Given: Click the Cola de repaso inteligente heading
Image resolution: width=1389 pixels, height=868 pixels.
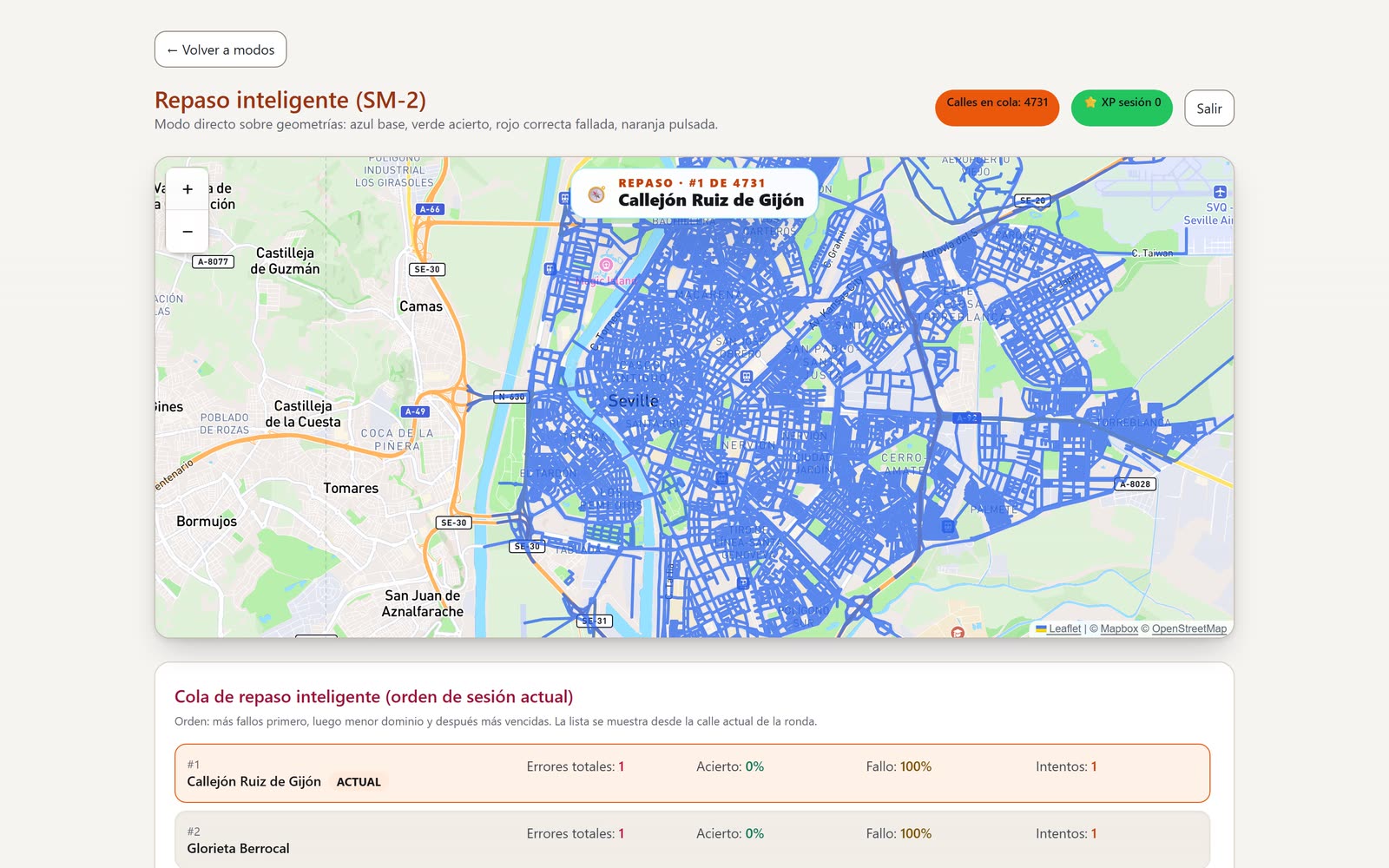Looking at the screenshot, I should [373, 696].
